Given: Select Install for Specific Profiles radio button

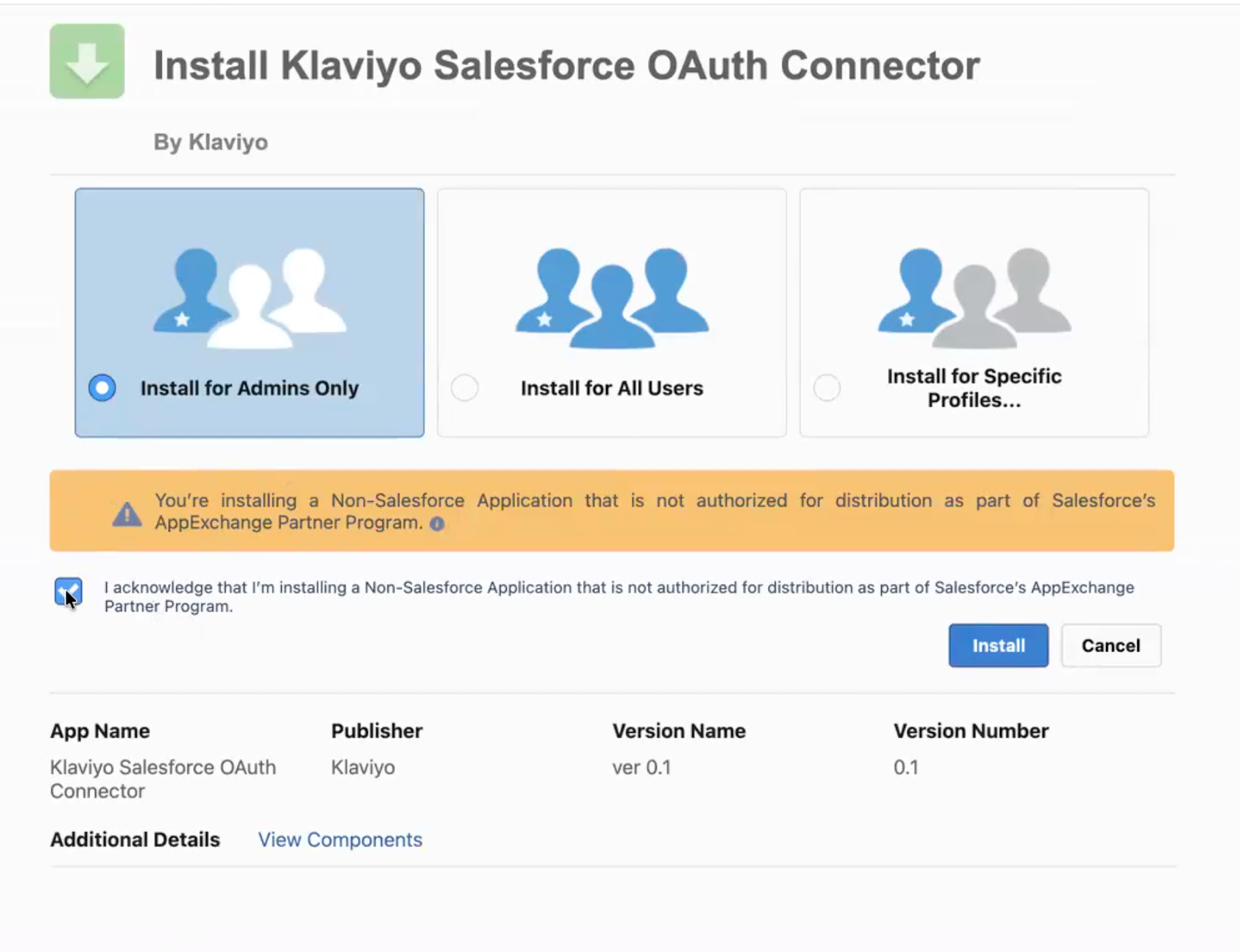Looking at the screenshot, I should click(x=827, y=387).
